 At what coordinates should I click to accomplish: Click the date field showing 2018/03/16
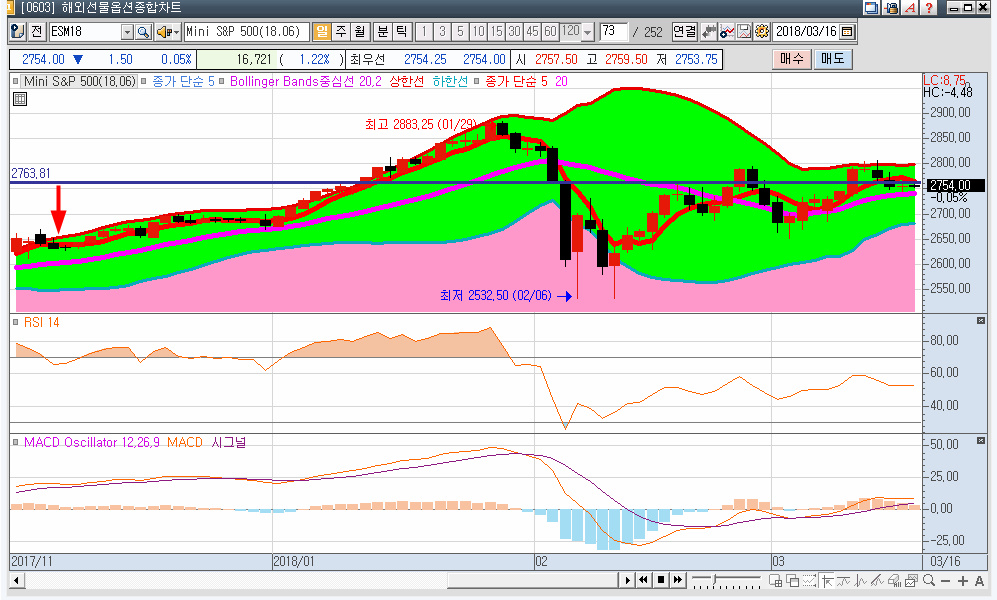point(806,31)
